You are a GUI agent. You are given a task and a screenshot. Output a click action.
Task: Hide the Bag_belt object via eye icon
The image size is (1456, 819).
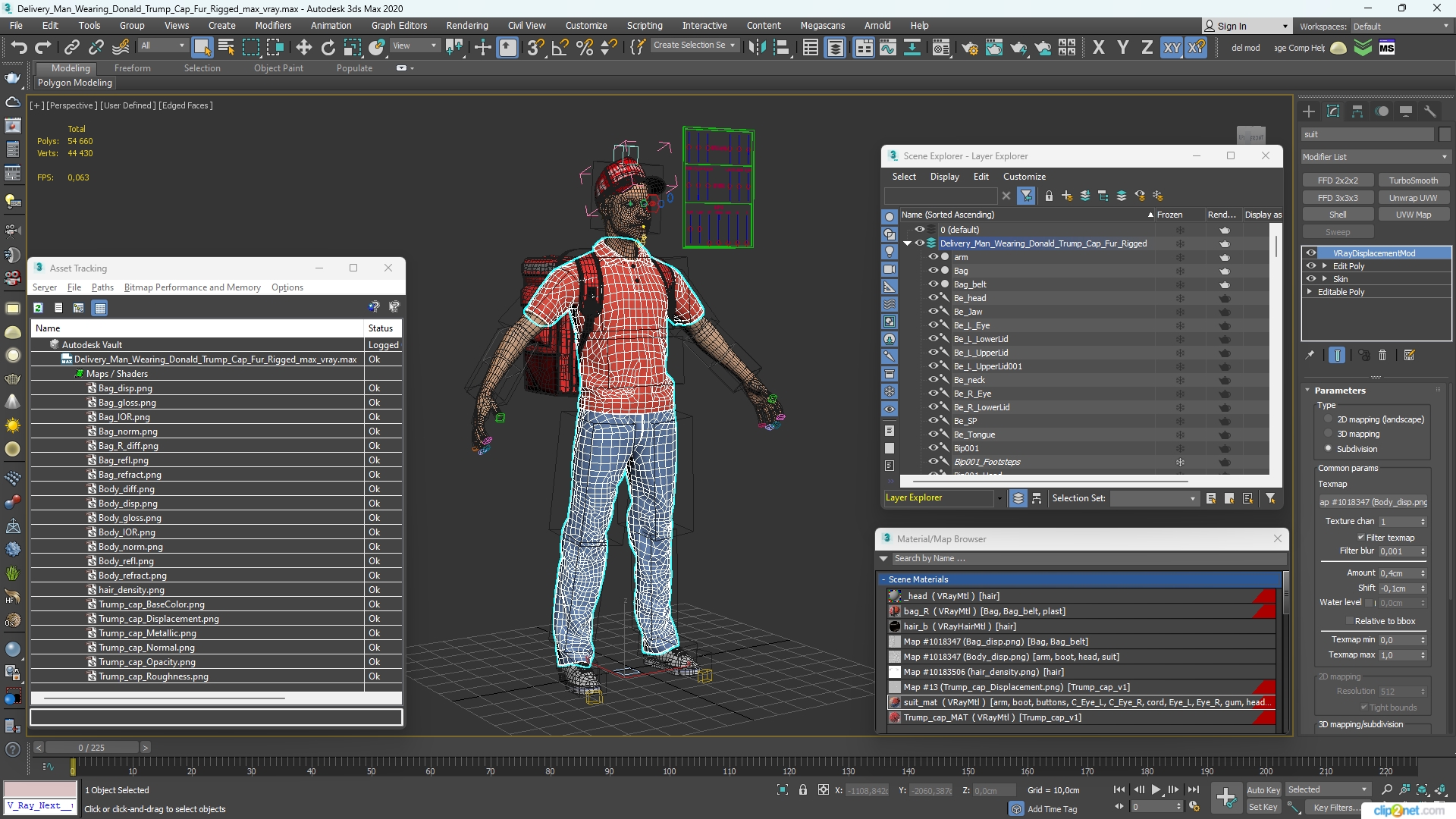pyautogui.click(x=934, y=284)
